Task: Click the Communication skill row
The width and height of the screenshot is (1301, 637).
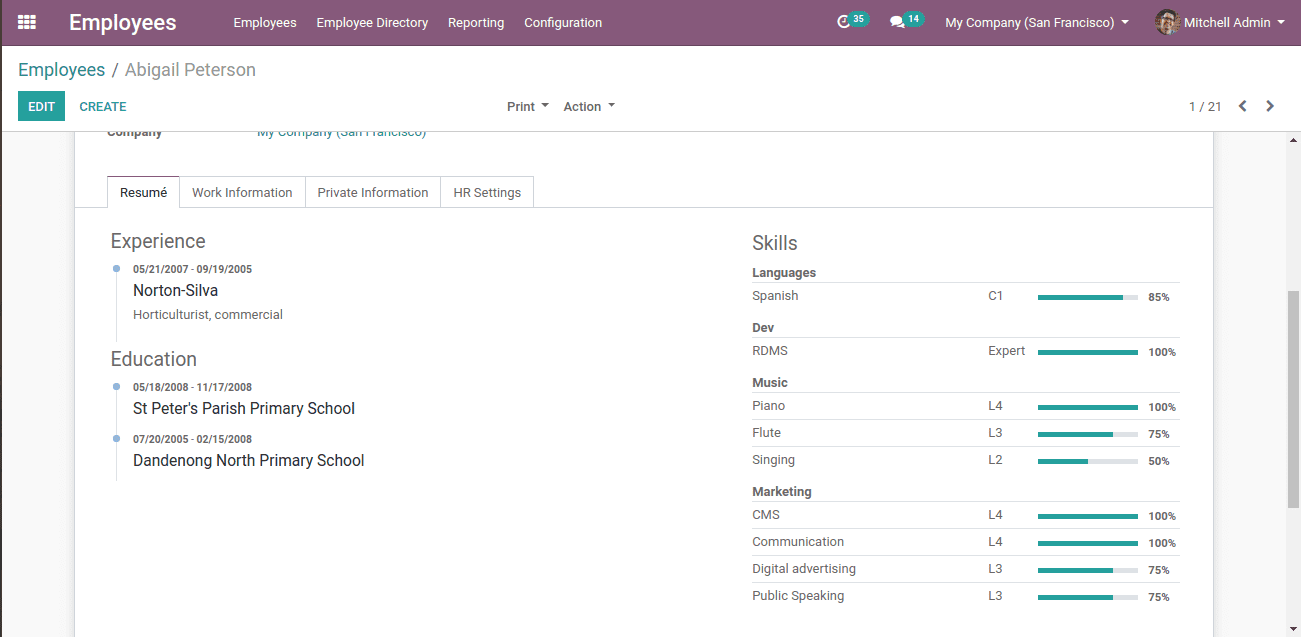Action: tap(965, 542)
